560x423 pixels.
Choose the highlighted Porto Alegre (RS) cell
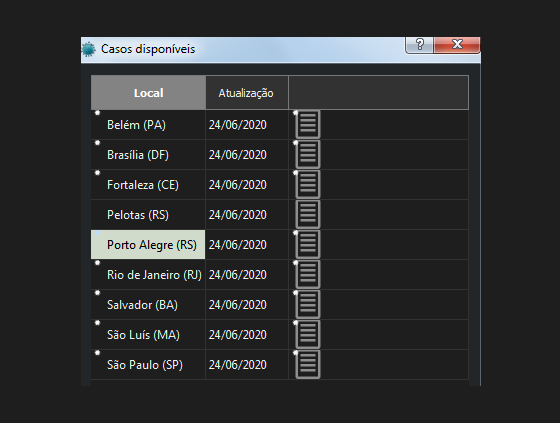click(148, 245)
